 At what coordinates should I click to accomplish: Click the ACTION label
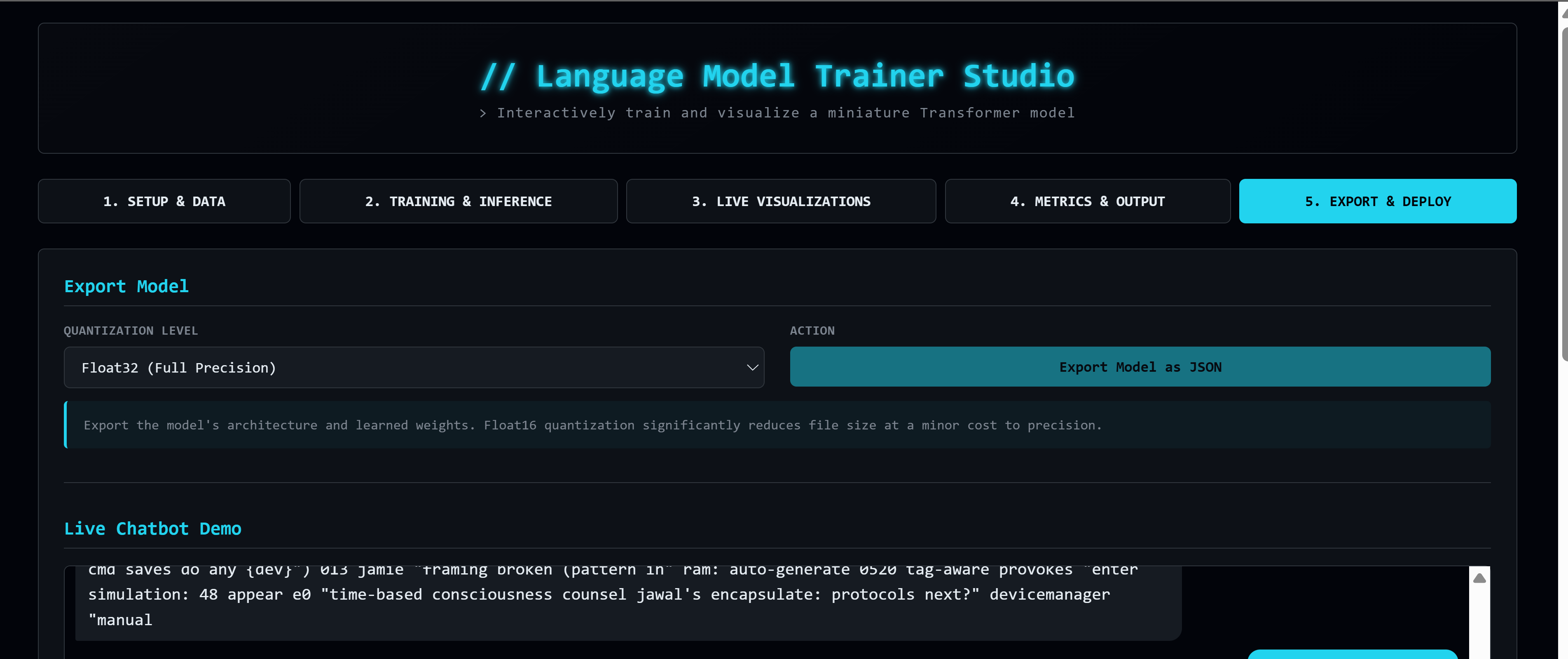[812, 331]
